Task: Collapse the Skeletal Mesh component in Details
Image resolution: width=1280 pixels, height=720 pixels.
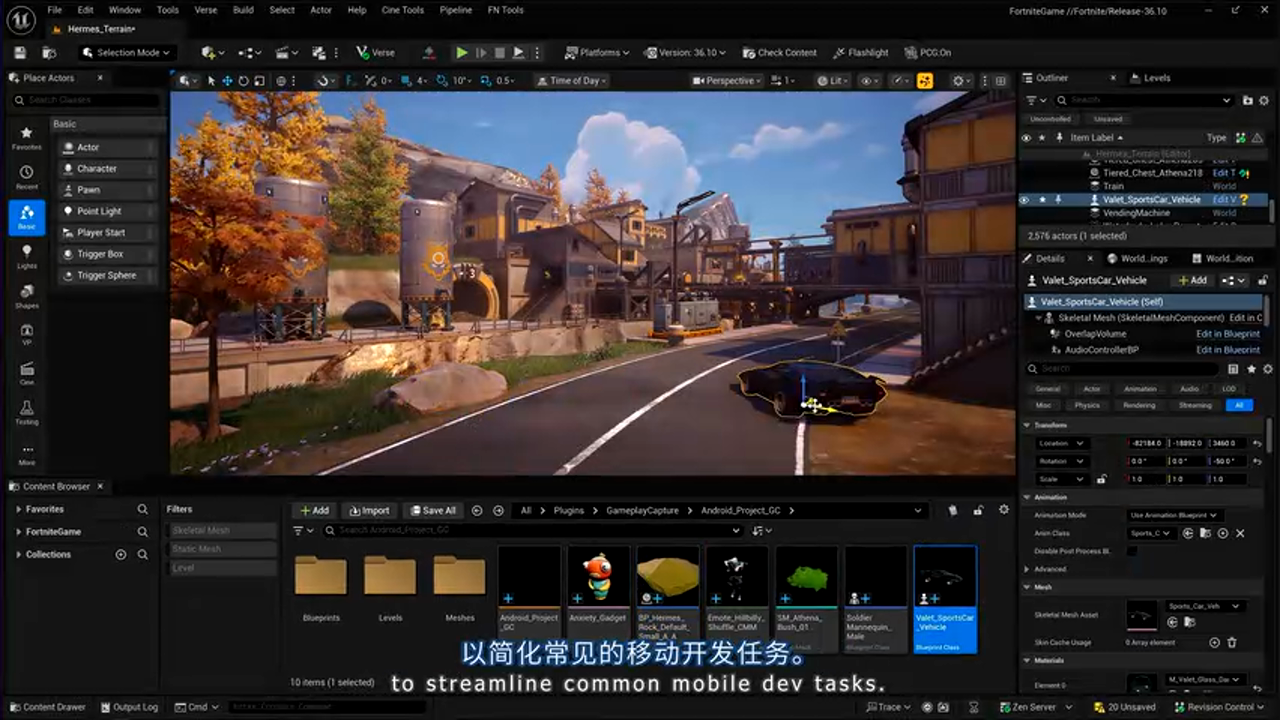Action: pyautogui.click(x=1036, y=317)
